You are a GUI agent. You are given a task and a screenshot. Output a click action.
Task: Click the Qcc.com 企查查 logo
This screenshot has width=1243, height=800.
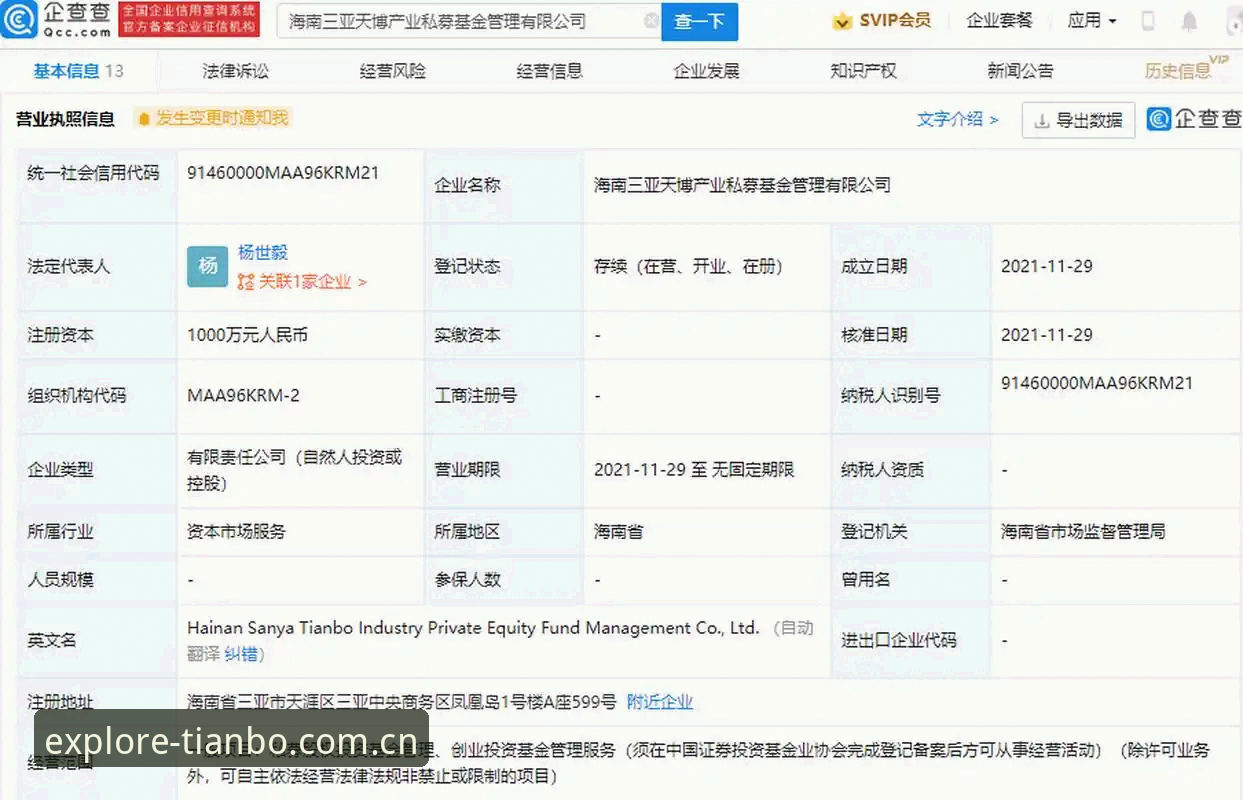coord(56,19)
